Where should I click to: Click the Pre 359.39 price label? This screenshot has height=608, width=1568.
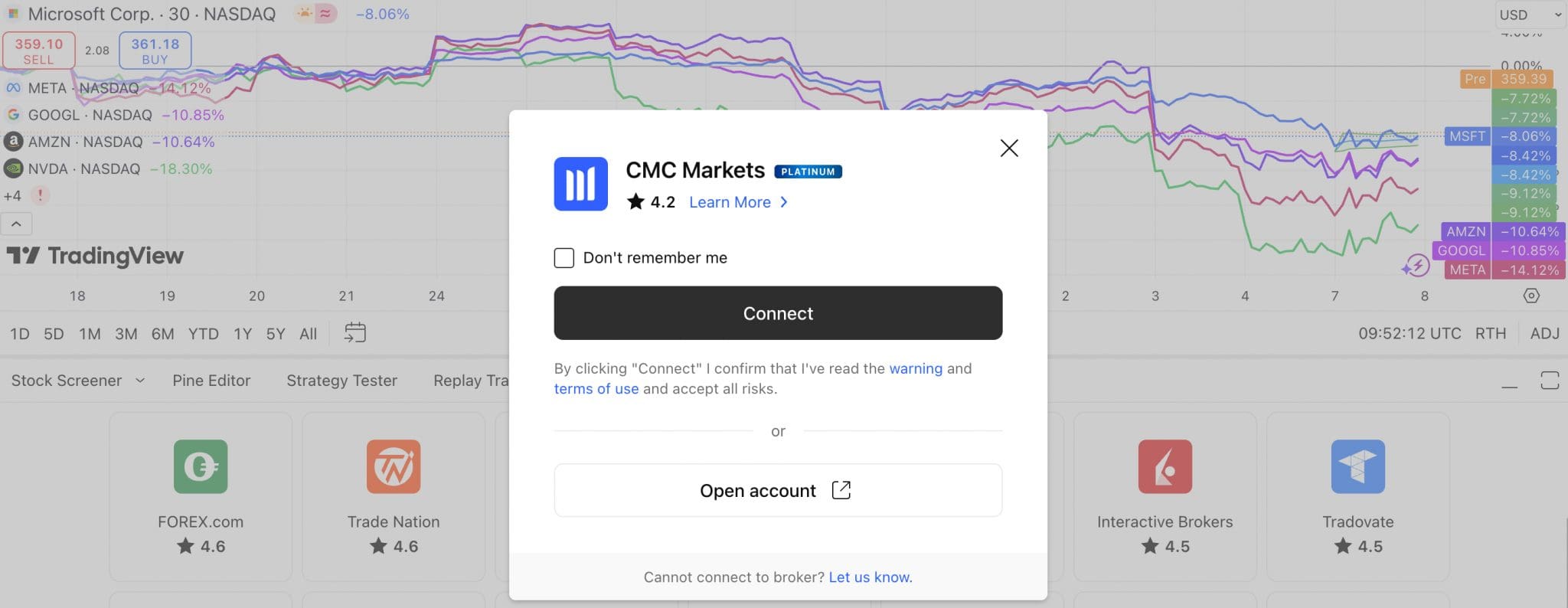coord(1508,79)
